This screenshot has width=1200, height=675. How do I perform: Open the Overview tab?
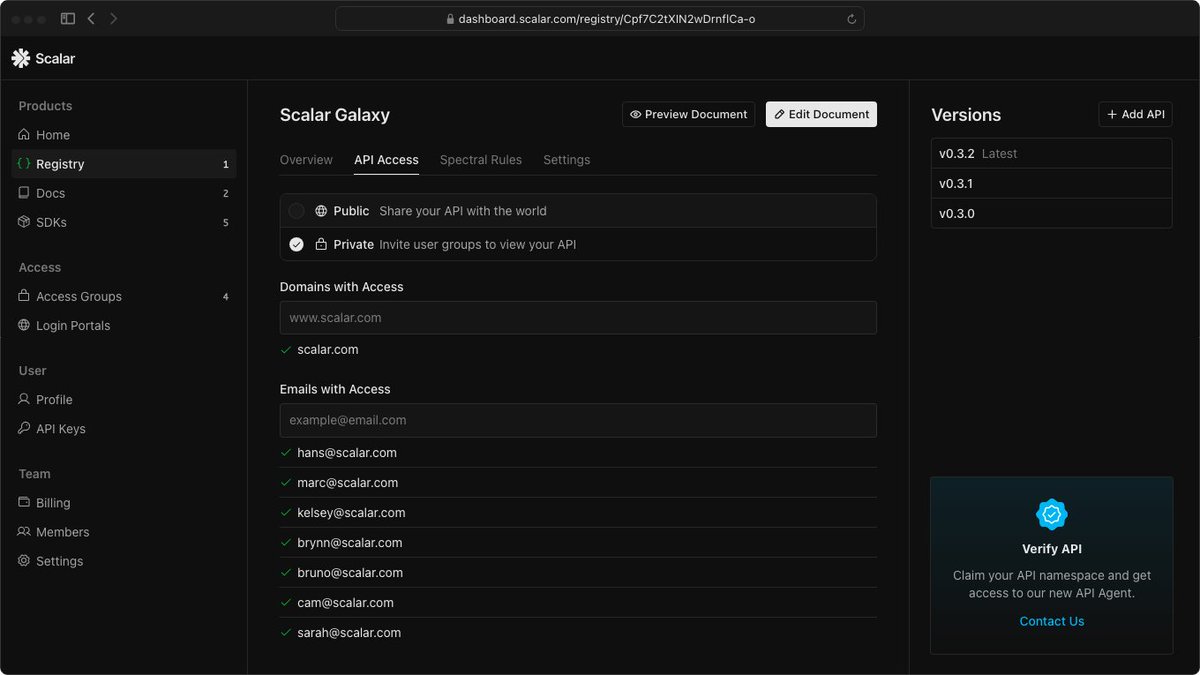point(306,160)
